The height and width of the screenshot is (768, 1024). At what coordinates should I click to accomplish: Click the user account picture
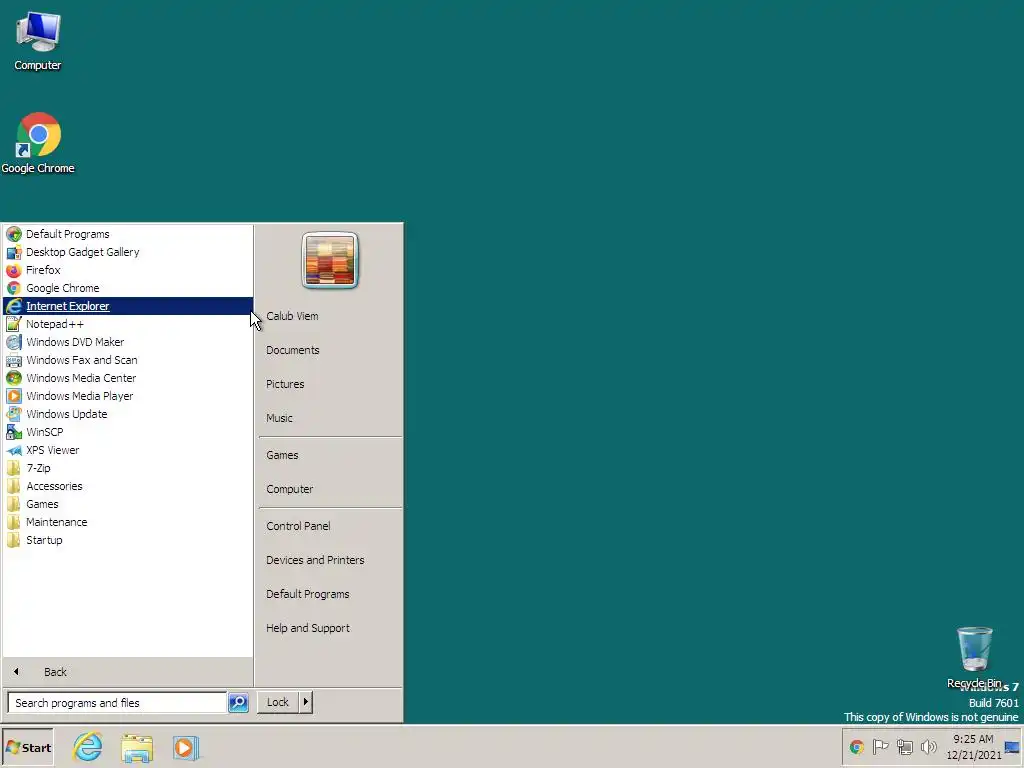coord(330,260)
